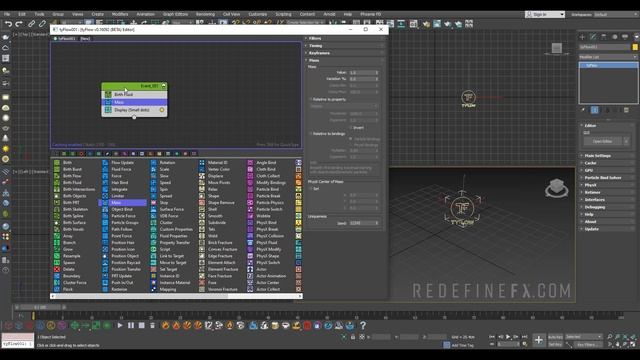This screenshot has height=360, width=640.
Task: Click the ViewCube in the perspective viewport
Action: (x=556, y=189)
